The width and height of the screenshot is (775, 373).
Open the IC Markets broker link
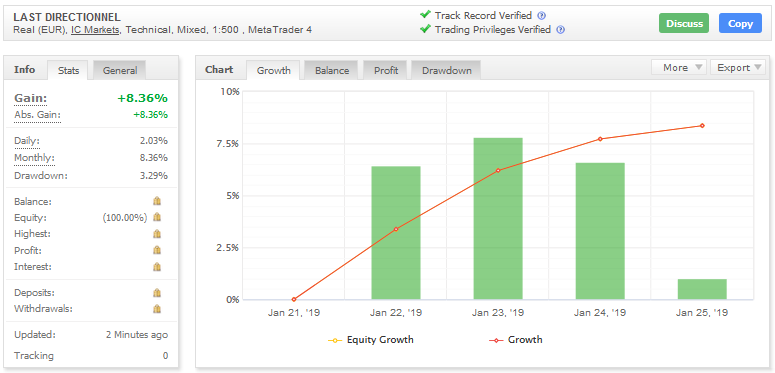pos(95,30)
